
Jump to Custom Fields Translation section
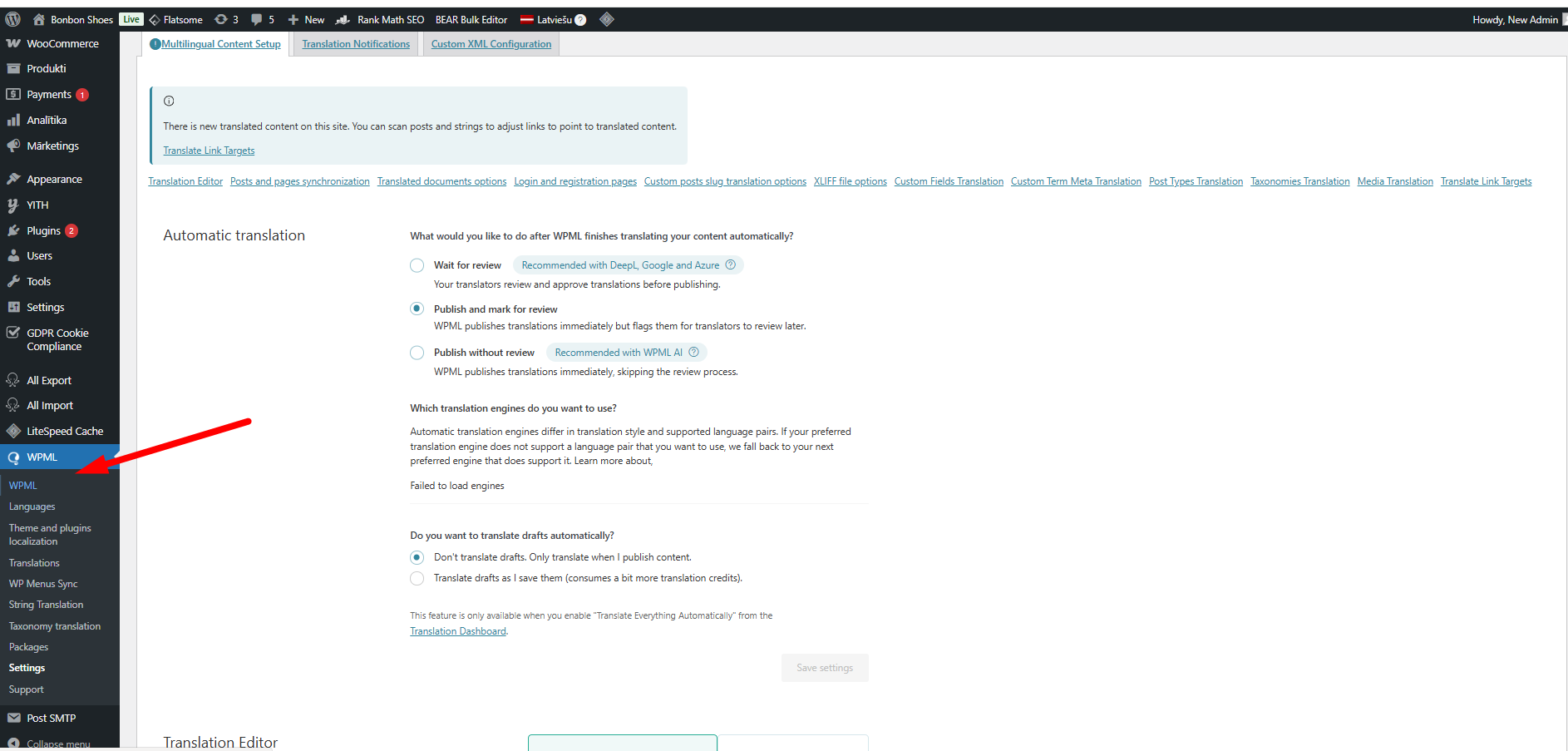pos(949,181)
